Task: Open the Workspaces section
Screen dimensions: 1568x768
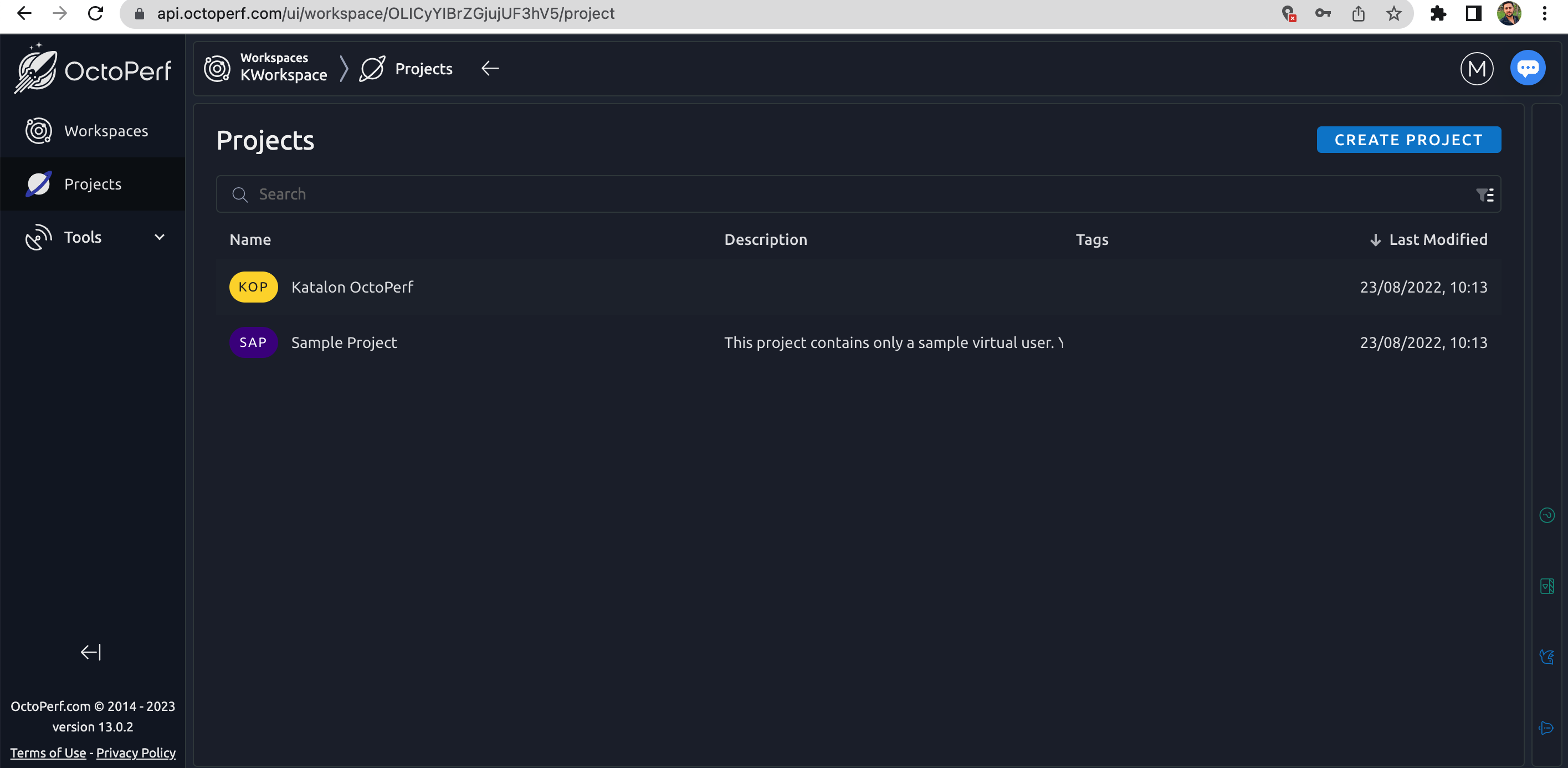Action: tap(107, 130)
